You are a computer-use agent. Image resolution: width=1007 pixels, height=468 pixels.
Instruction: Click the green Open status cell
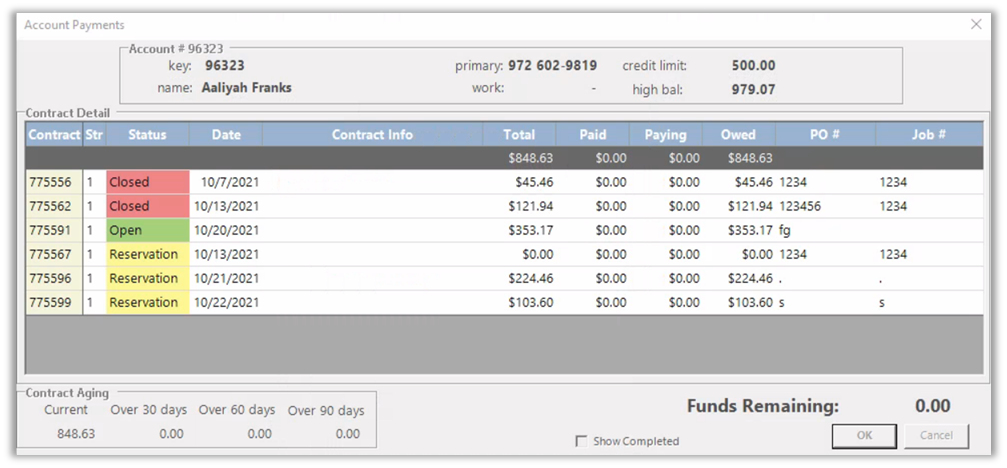pyautogui.click(x=147, y=230)
